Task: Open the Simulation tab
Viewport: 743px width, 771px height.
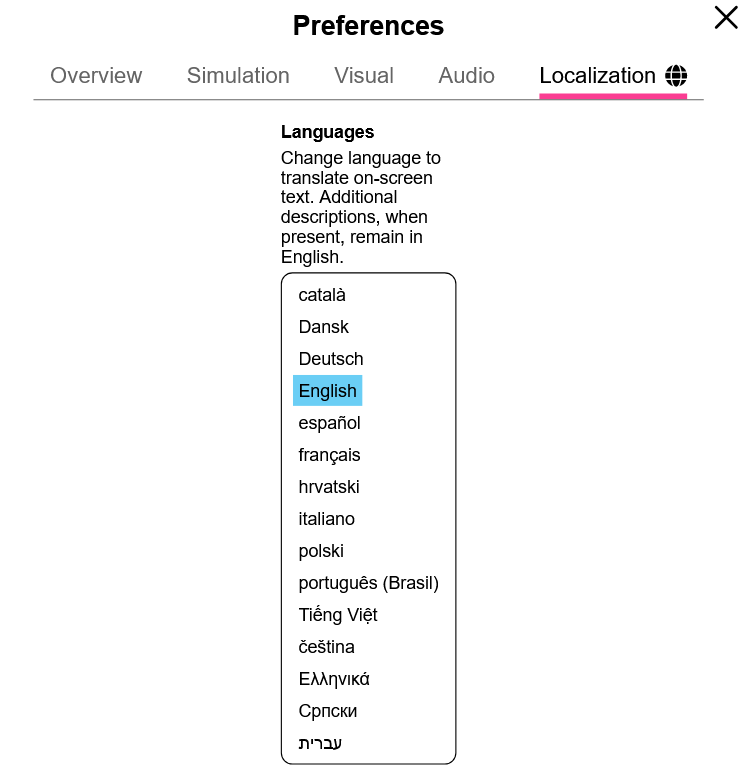Action: tap(238, 76)
